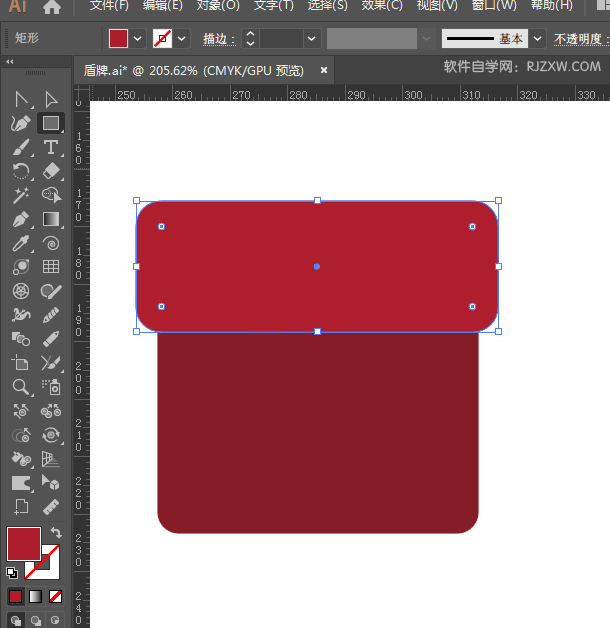Select the Gradient tool

pos(51,219)
